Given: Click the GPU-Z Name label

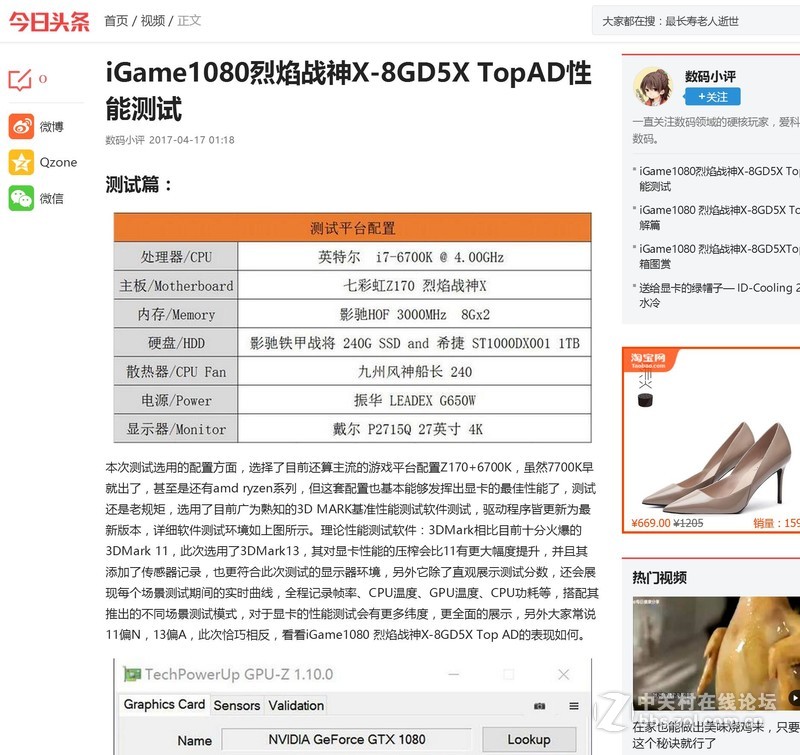Looking at the screenshot, I should coord(194,741).
